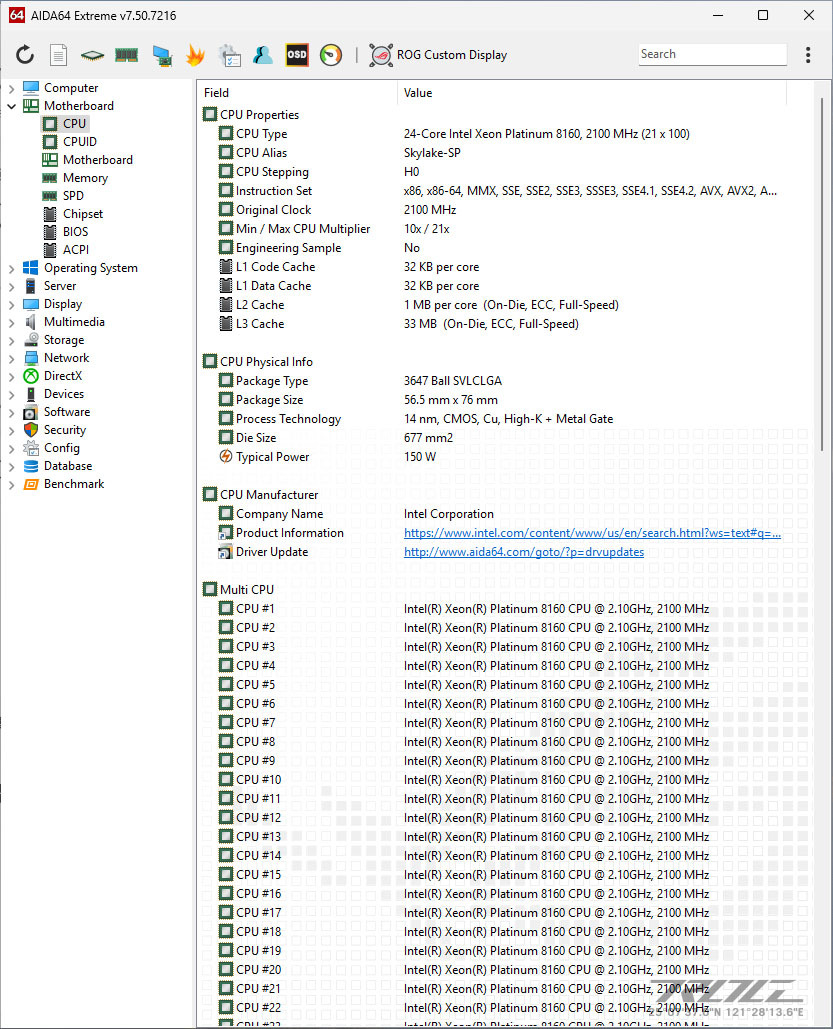Click the Storage disk icon
The width and height of the screenshot is (833, 1029).
click(x=31, y=339)
